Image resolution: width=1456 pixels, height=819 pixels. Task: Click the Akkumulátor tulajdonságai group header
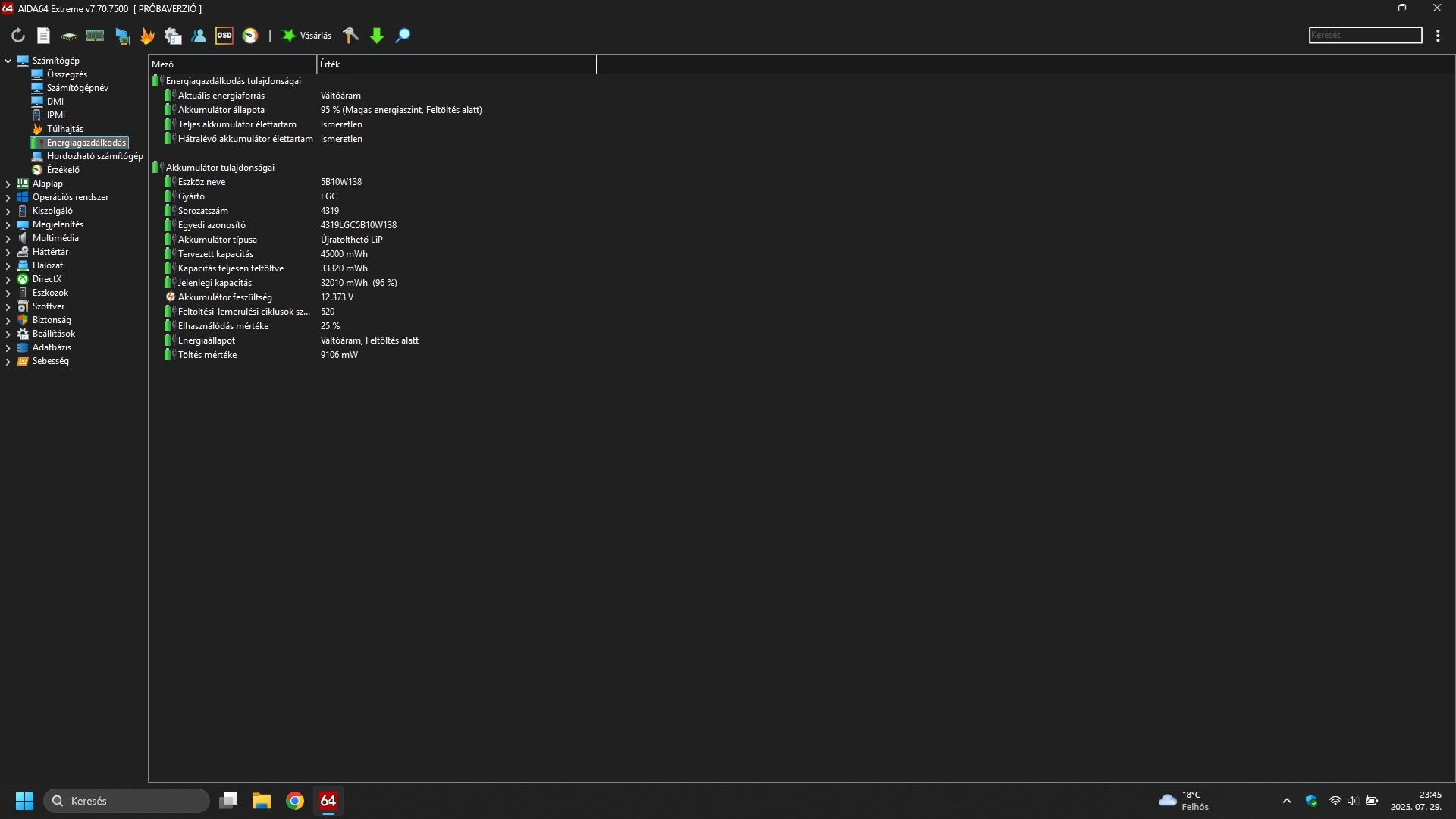tap(220, 168)
